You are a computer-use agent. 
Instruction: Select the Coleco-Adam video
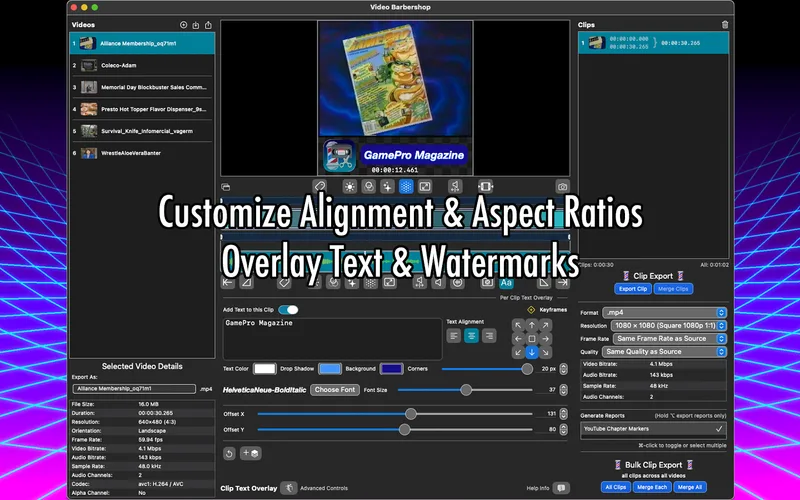142,65
